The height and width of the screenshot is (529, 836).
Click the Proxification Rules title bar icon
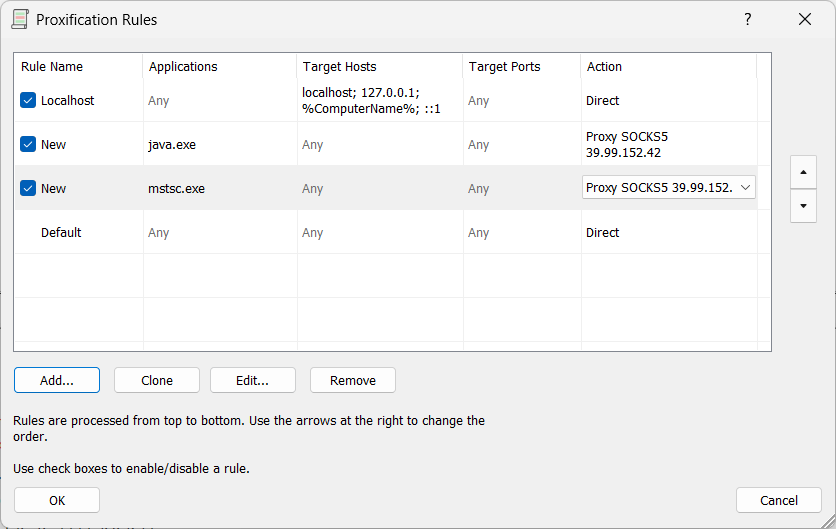pyautogui.click(x=20, y=19)
